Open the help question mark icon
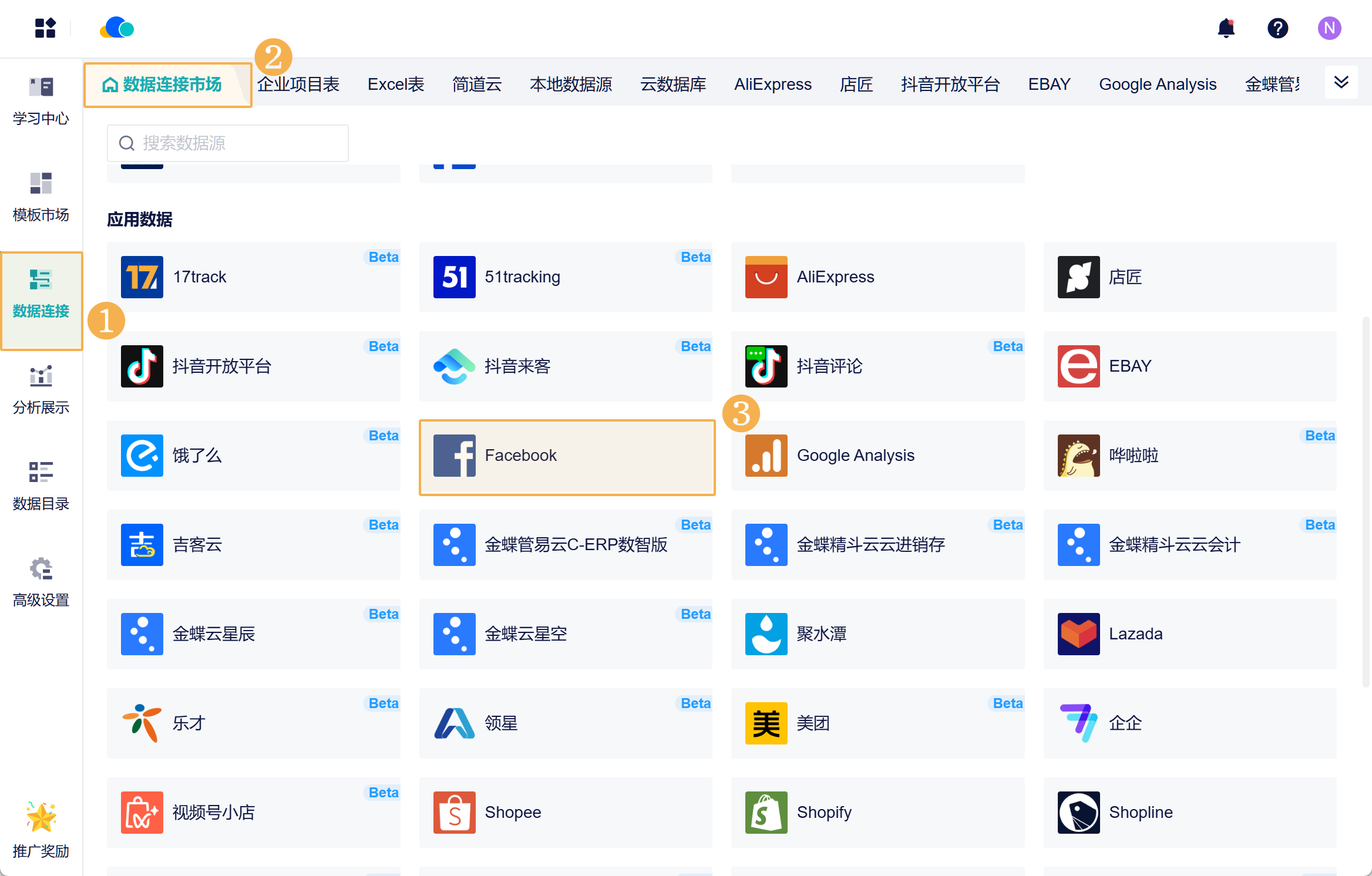This screenshot has height=876, width=1372. tap(1278, 28)
